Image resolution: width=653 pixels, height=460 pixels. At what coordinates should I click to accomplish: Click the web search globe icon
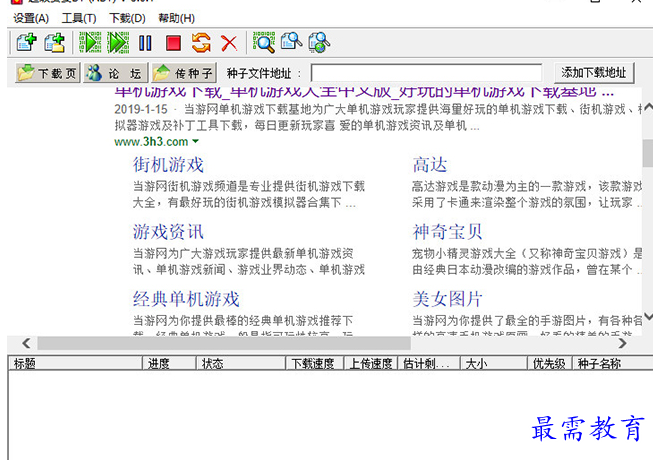319,42
